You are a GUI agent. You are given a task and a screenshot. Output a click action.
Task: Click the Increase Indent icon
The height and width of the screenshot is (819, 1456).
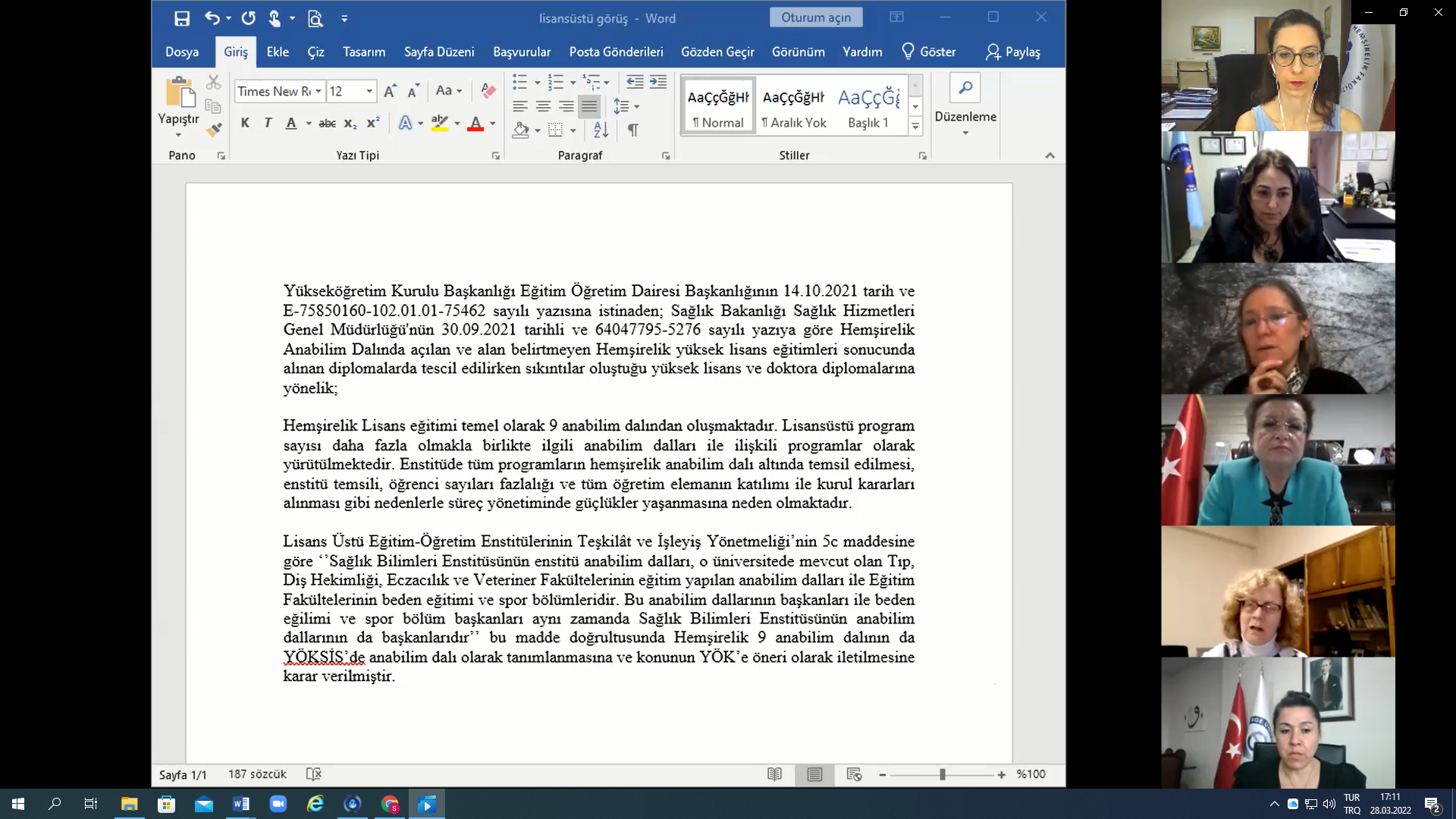(x=658, y=82)
